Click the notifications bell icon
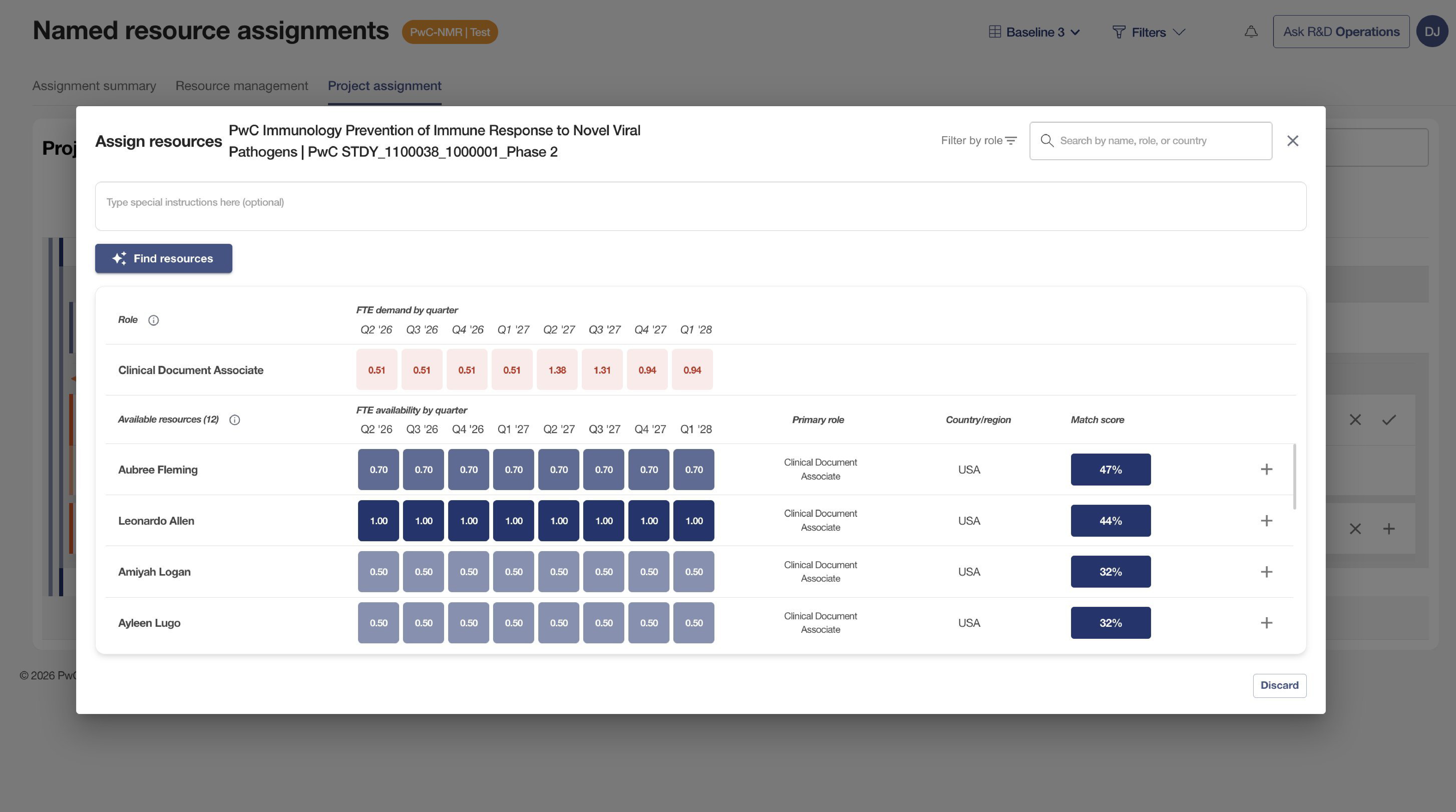 tap(1251, 32)
